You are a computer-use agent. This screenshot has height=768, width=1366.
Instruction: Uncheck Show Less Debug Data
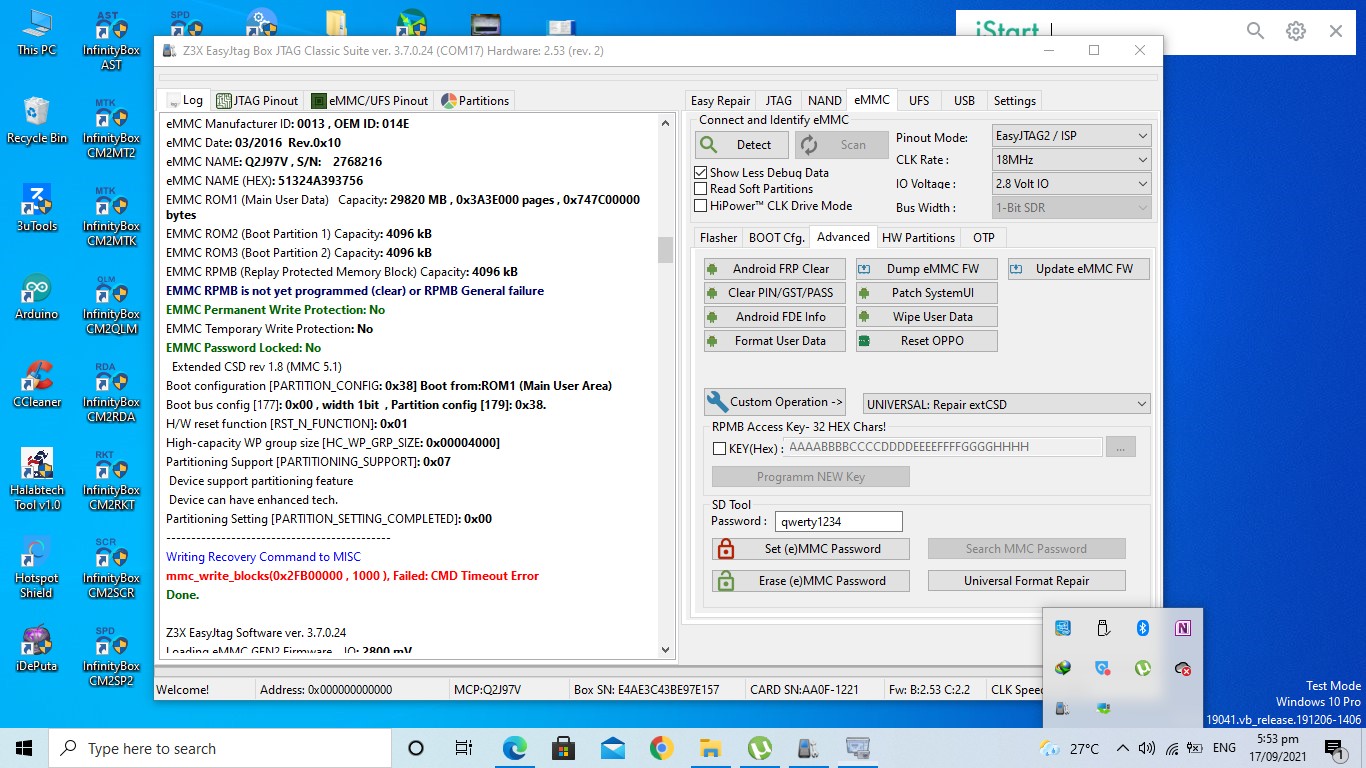(701, 172)
